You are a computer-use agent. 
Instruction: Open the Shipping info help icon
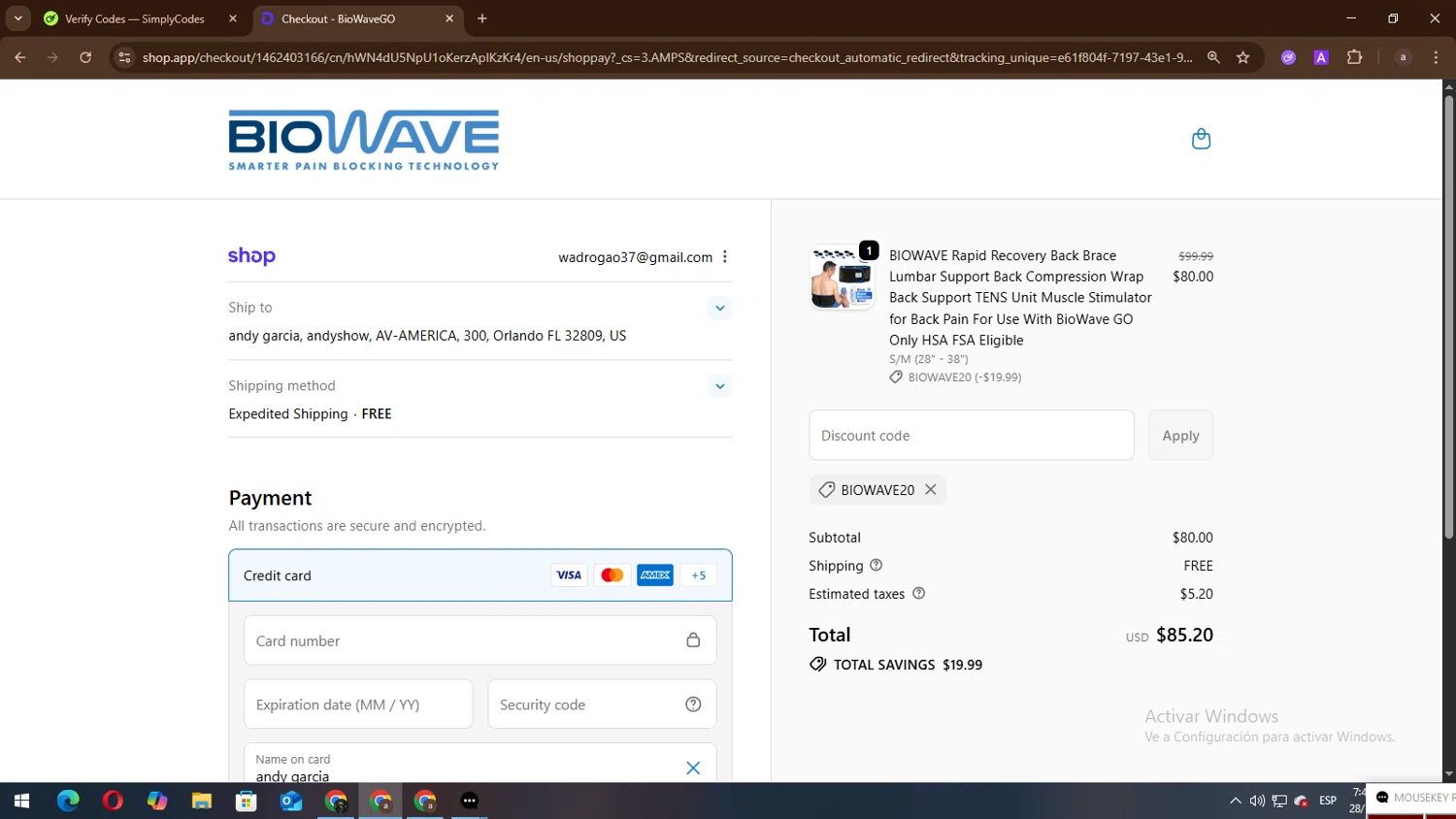(876, 565)
